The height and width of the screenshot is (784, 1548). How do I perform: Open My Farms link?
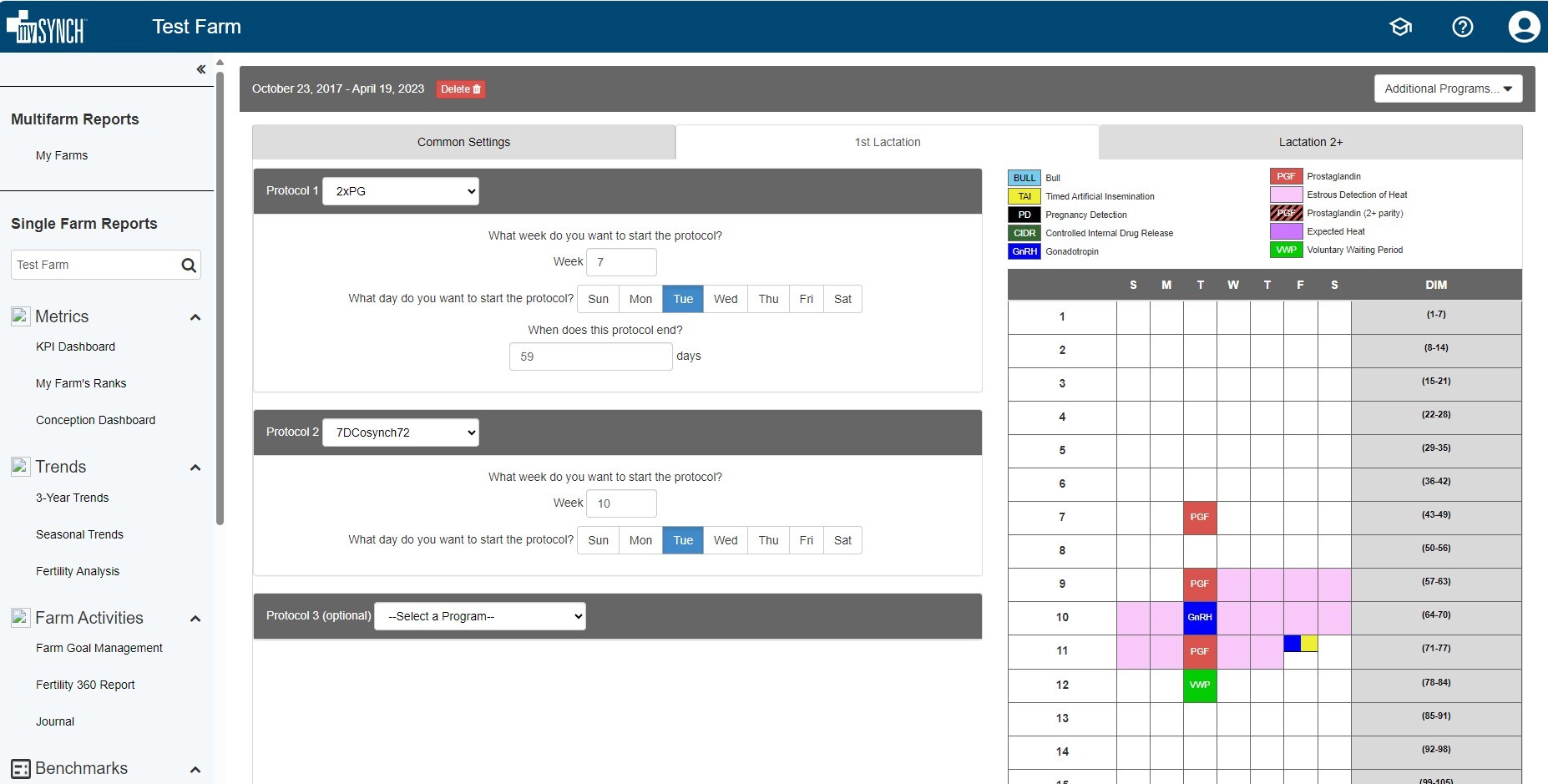[x=62, y=155]
